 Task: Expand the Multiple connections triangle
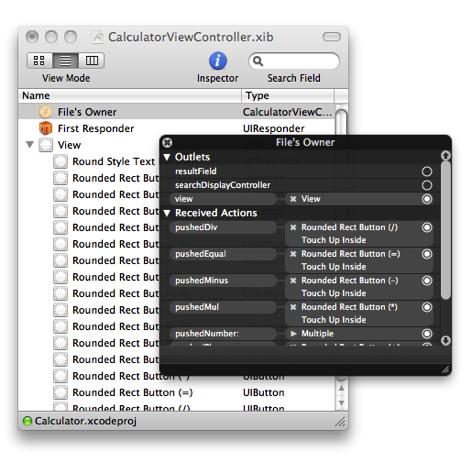(x=293, y=333)
